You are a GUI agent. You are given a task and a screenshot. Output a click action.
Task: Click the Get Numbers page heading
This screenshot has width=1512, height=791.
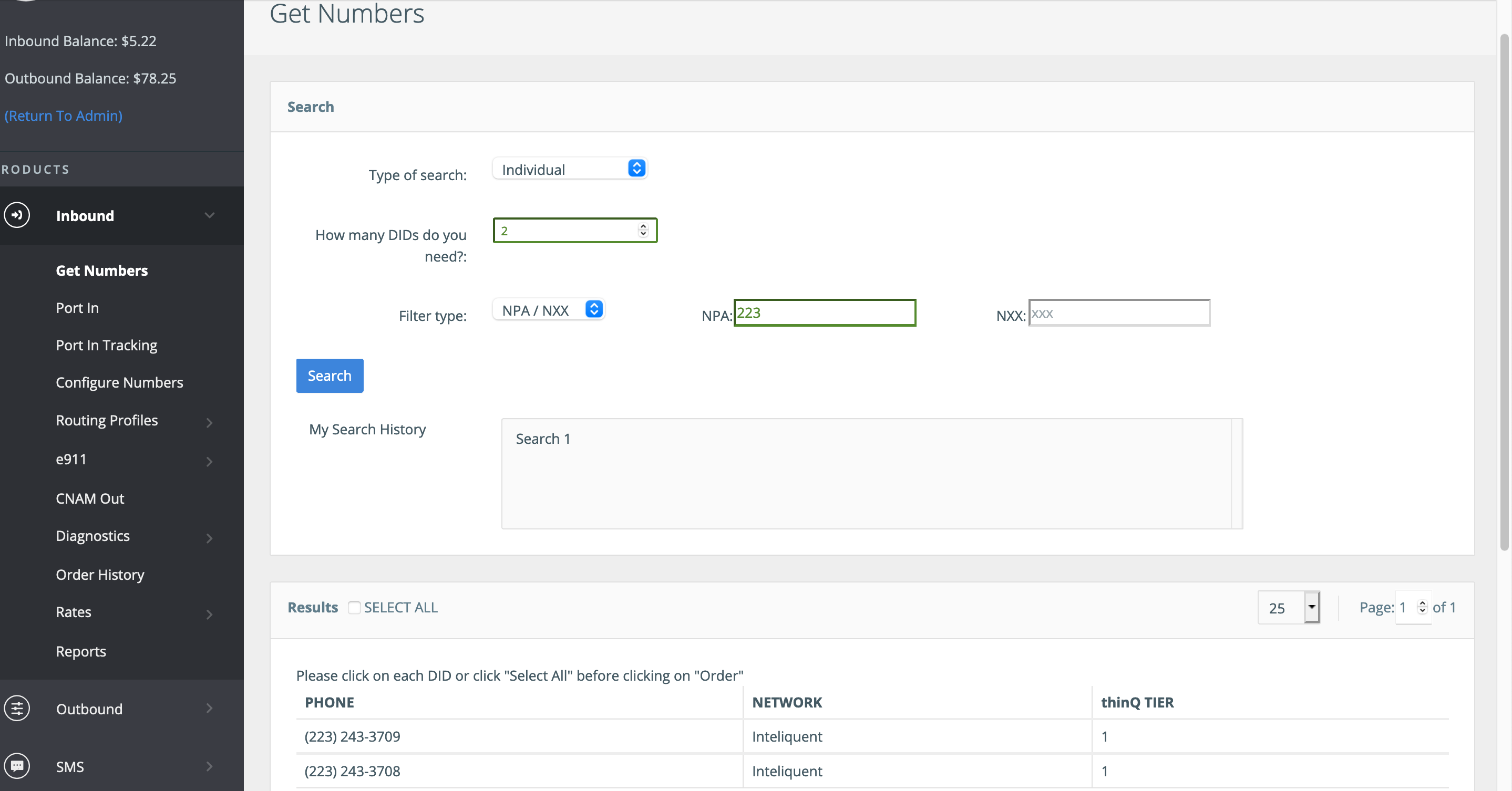coord(347,14)
